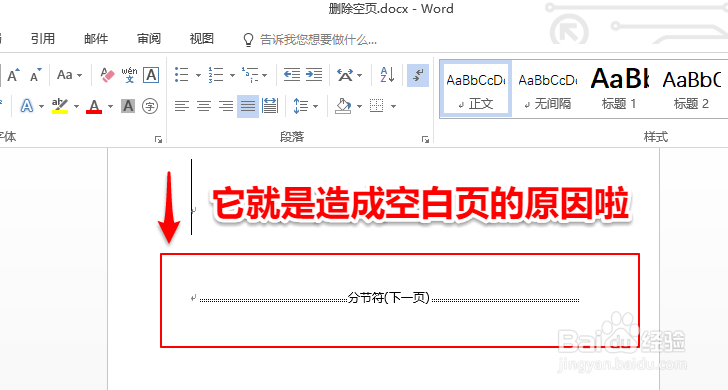Expand borders dropdown arrow
Viewport: 728px width, 390px height.
(393, 107)
